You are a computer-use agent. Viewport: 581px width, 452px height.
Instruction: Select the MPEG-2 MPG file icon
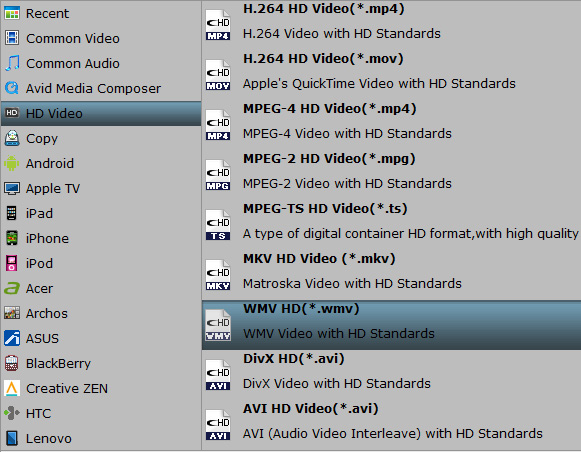pos(218,175)
